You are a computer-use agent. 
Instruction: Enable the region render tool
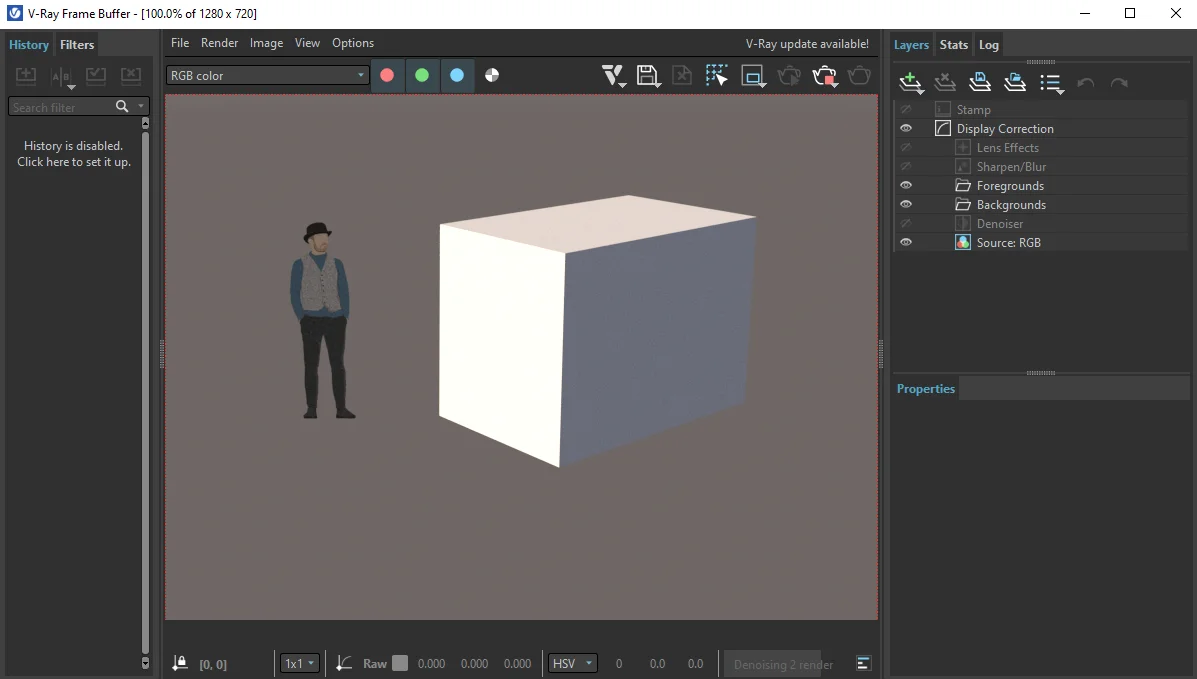(x=753, y=76)
